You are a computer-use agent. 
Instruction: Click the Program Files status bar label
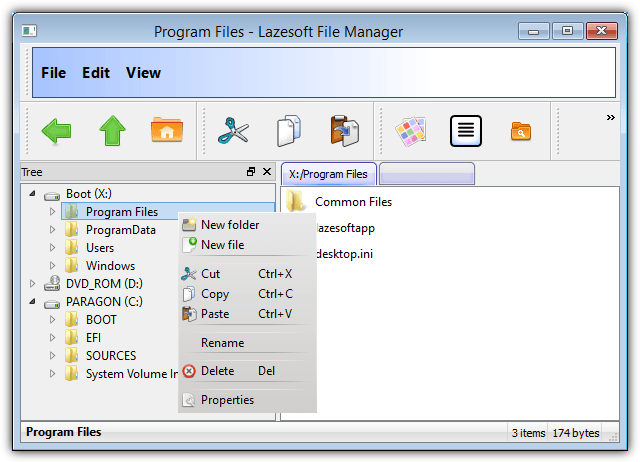coord(63,432)
